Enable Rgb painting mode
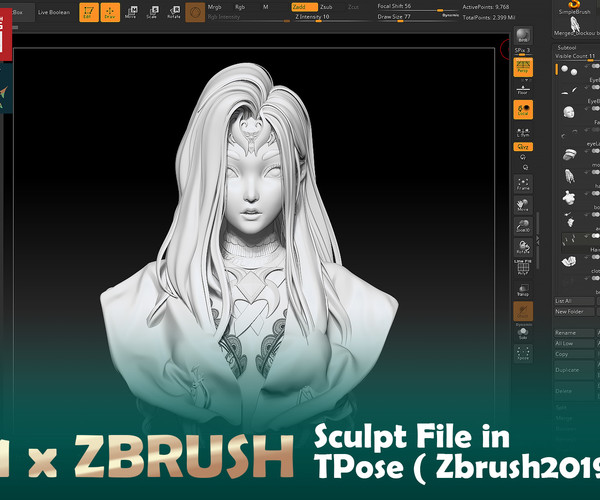600x500 pixels. (240, 7)
